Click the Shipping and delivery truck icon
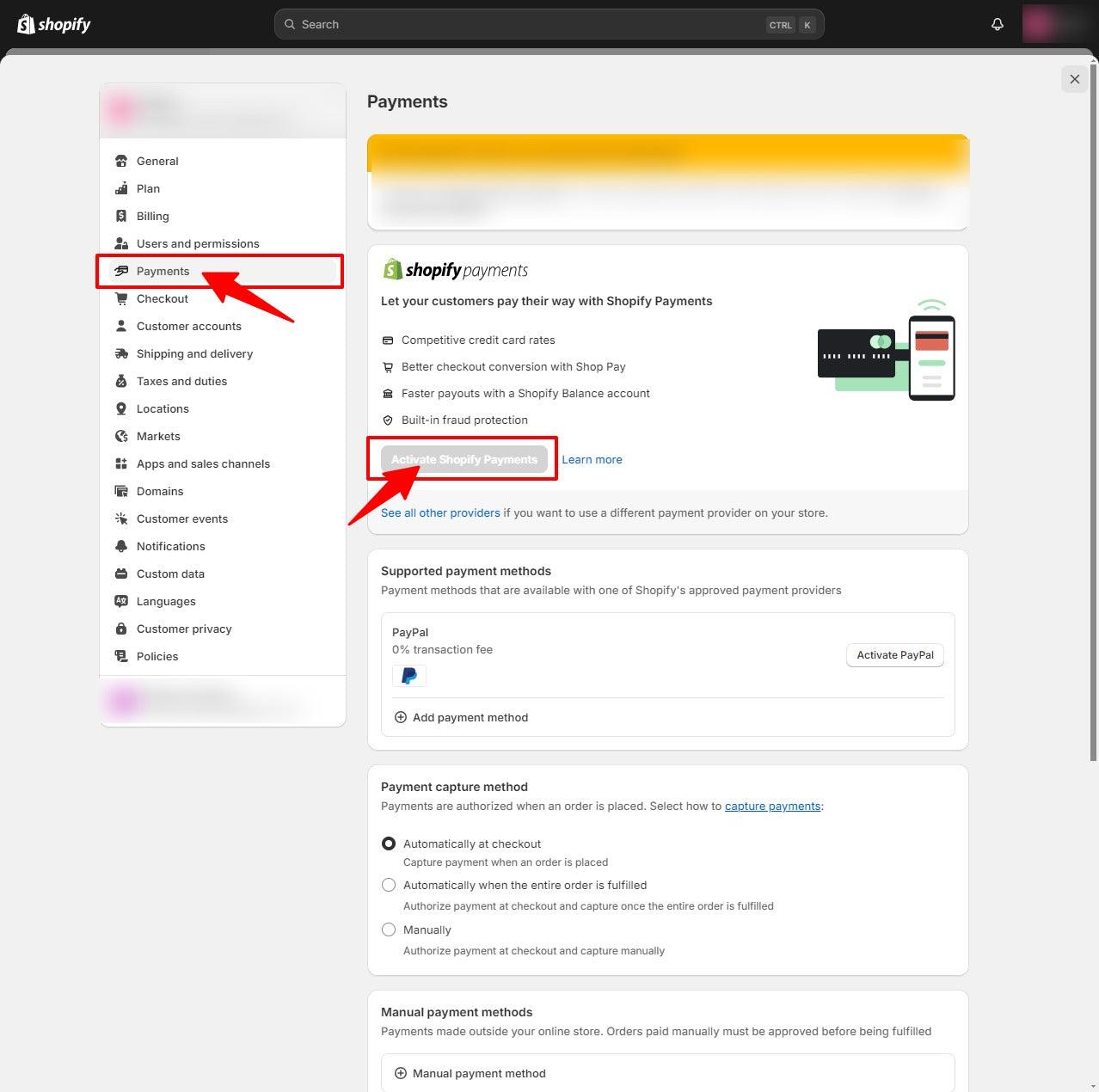1099x1092 pixels. click(x=121, y=353)
